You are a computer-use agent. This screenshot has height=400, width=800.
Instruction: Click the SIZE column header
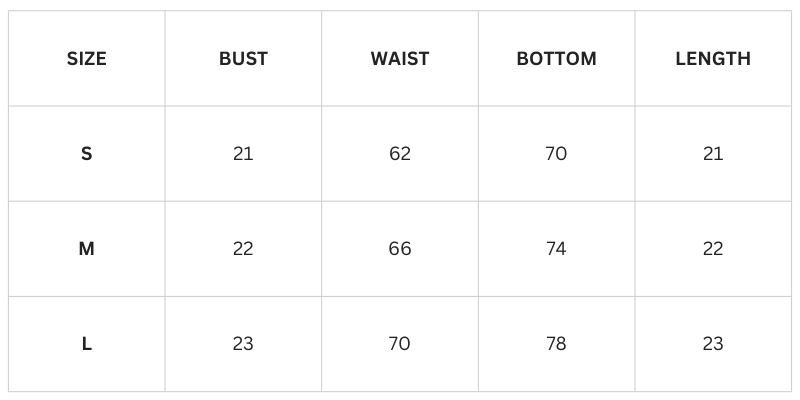point(86,59)
